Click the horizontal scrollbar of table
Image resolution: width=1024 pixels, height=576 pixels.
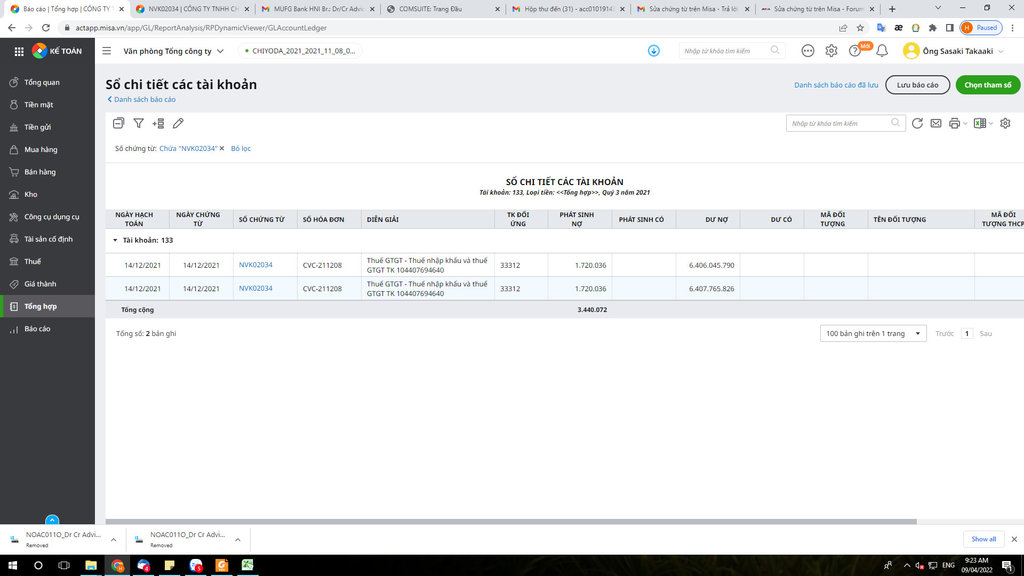[511, 521]
